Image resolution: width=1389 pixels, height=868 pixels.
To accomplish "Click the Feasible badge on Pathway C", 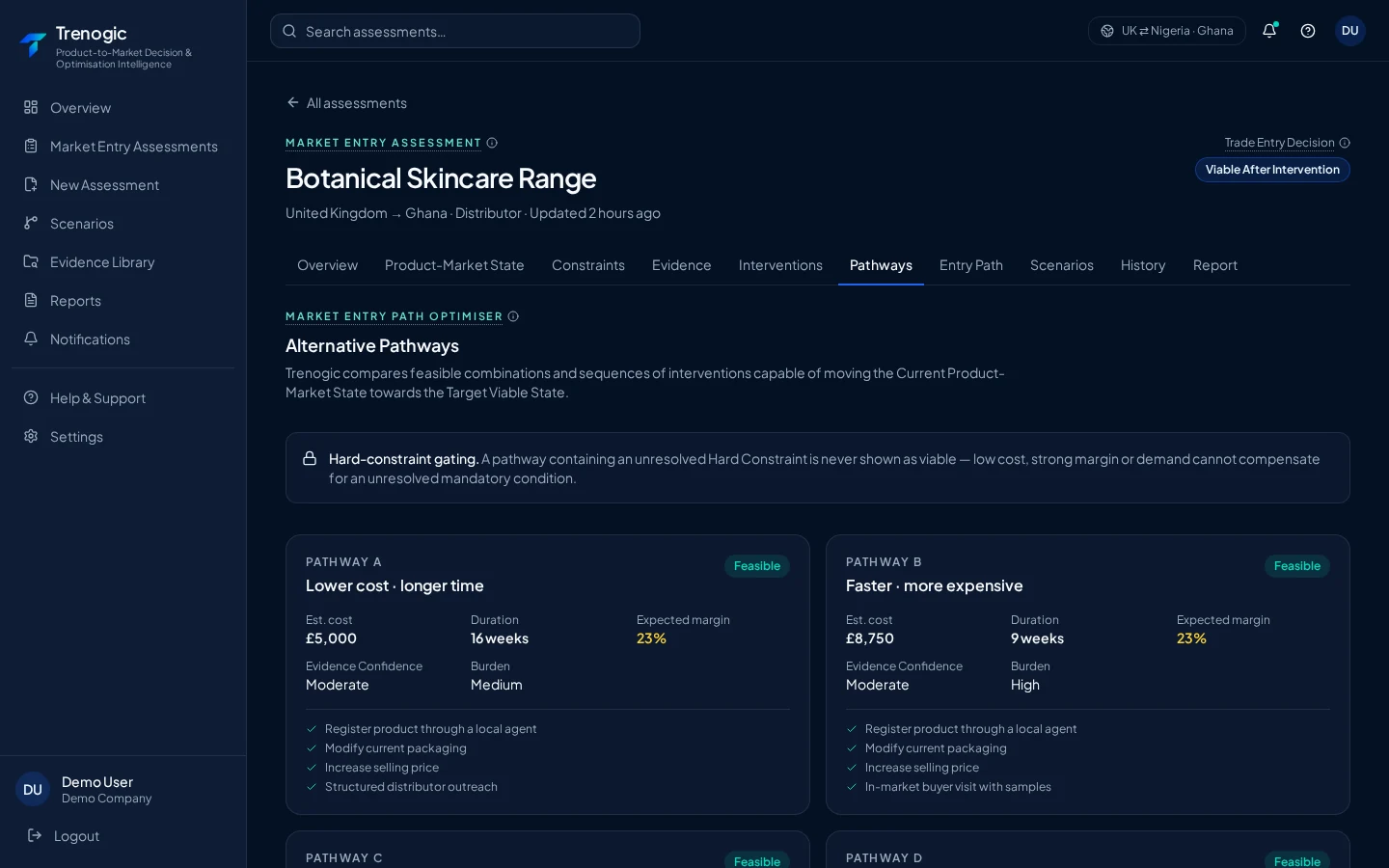I will (x=757, y=860).
